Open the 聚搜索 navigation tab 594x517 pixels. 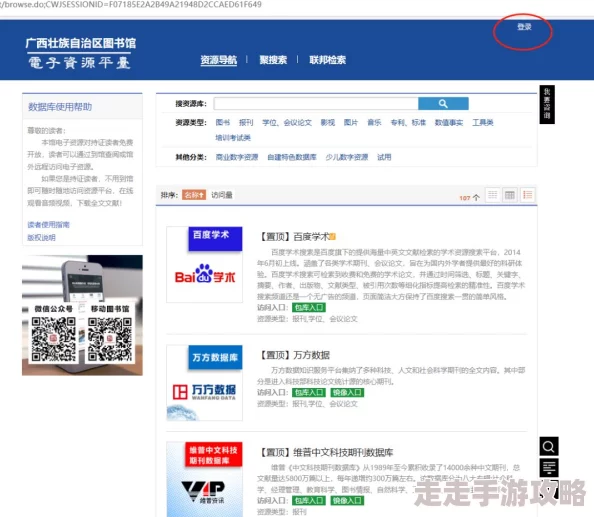pyautogui.click(x=273, y=60)
